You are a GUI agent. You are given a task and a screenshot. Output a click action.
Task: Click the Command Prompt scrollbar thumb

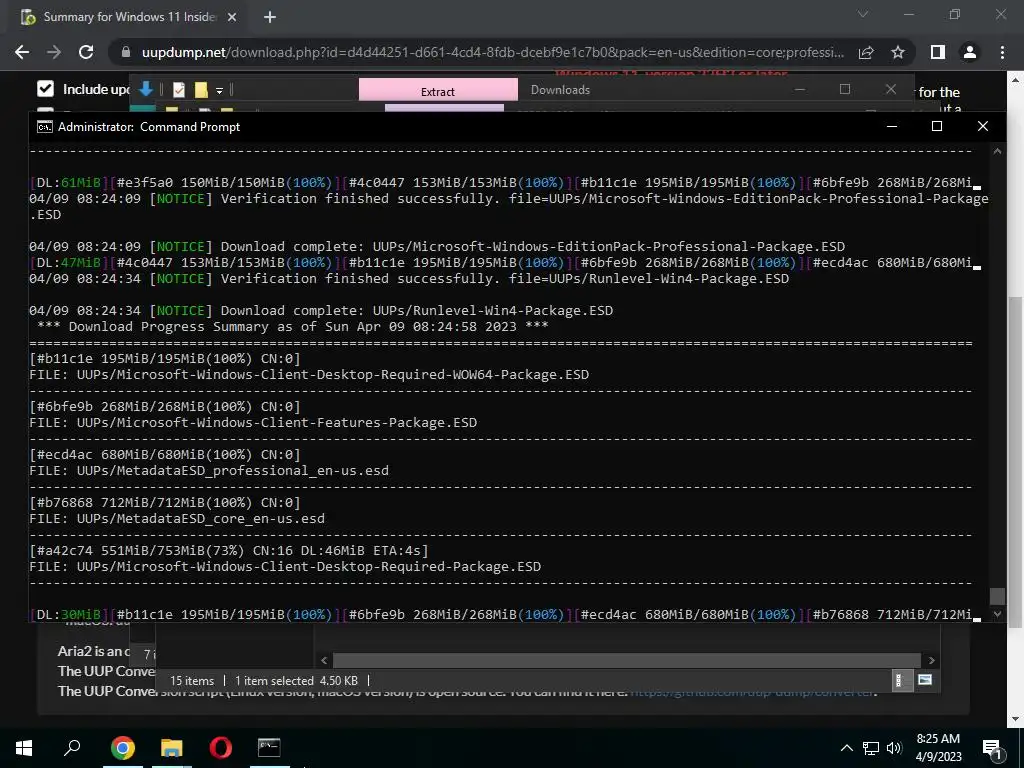coord(997,596)
